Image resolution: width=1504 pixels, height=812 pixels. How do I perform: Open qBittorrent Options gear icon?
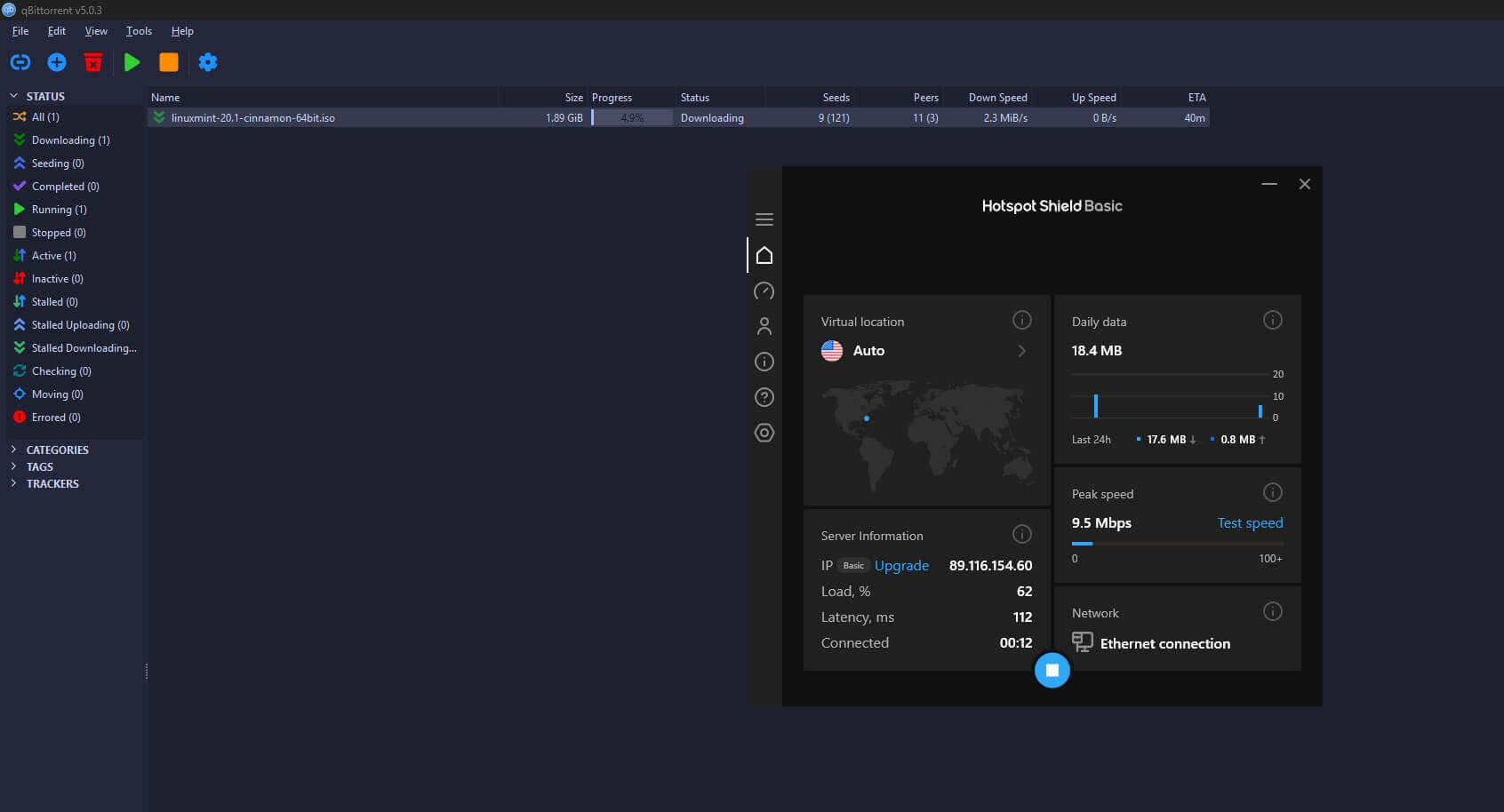[x=208, y=62]
